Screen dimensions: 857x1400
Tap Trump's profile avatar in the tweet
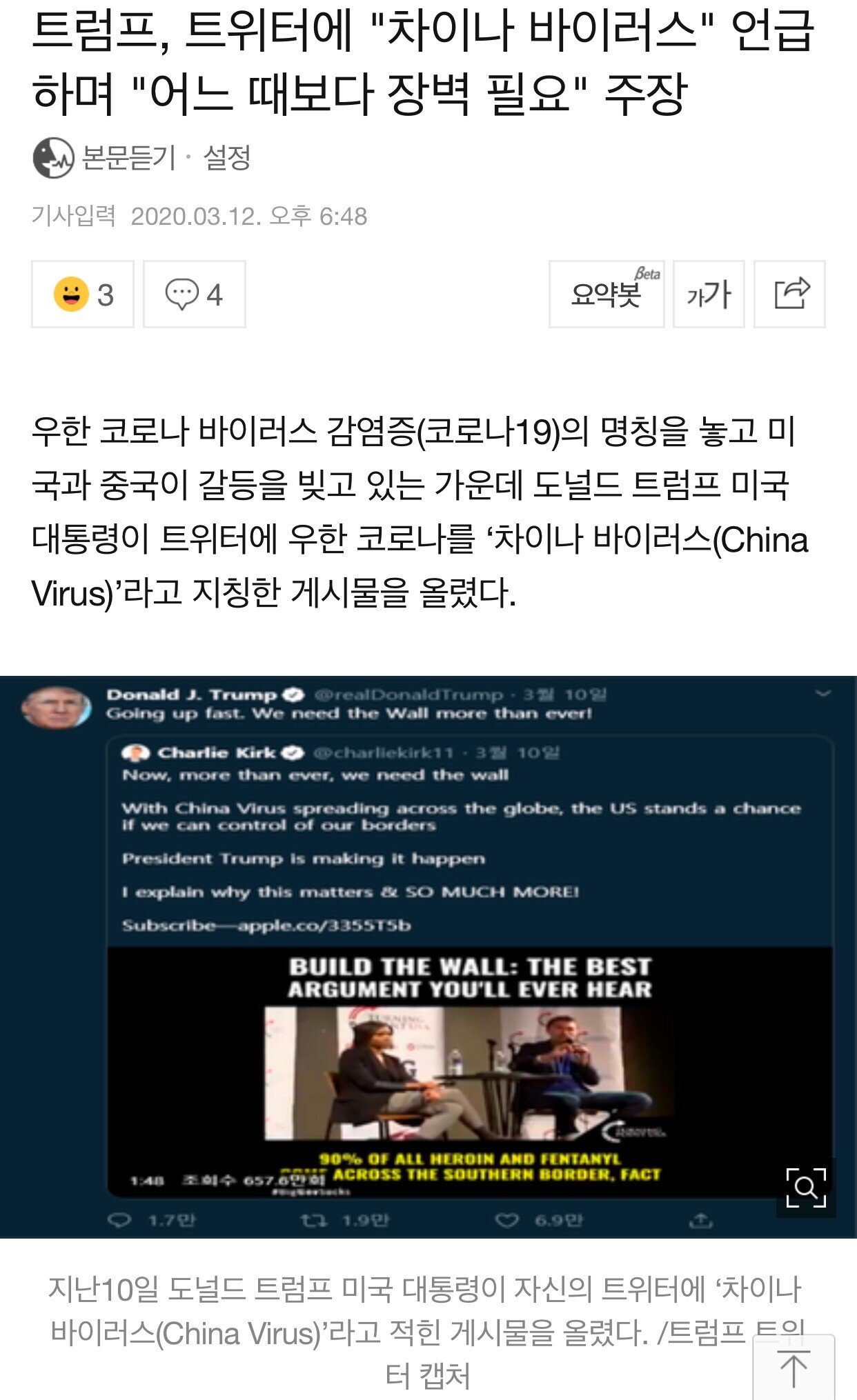point(57,708)
